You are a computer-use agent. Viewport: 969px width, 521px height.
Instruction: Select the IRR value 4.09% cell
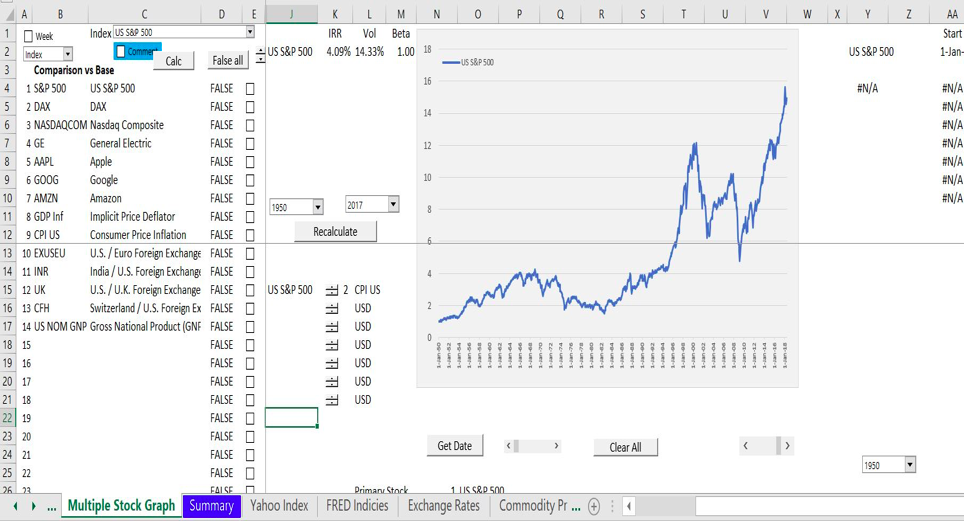click(x=339, y=53)
